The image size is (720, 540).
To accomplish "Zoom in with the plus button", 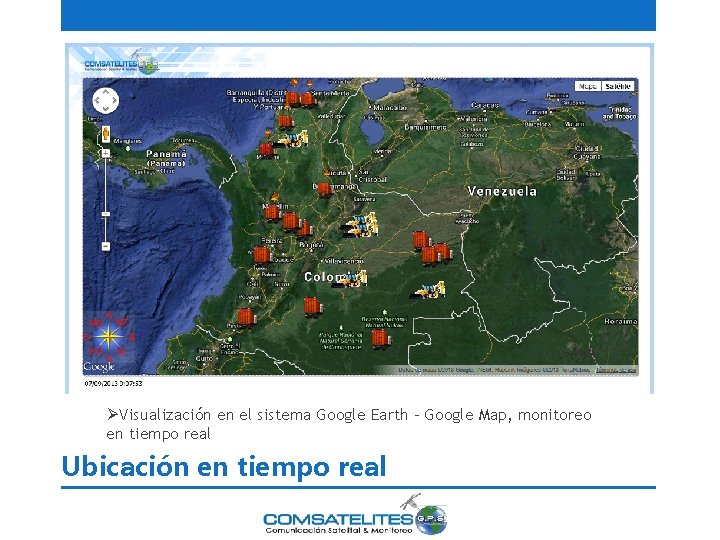I will [106, 153].
